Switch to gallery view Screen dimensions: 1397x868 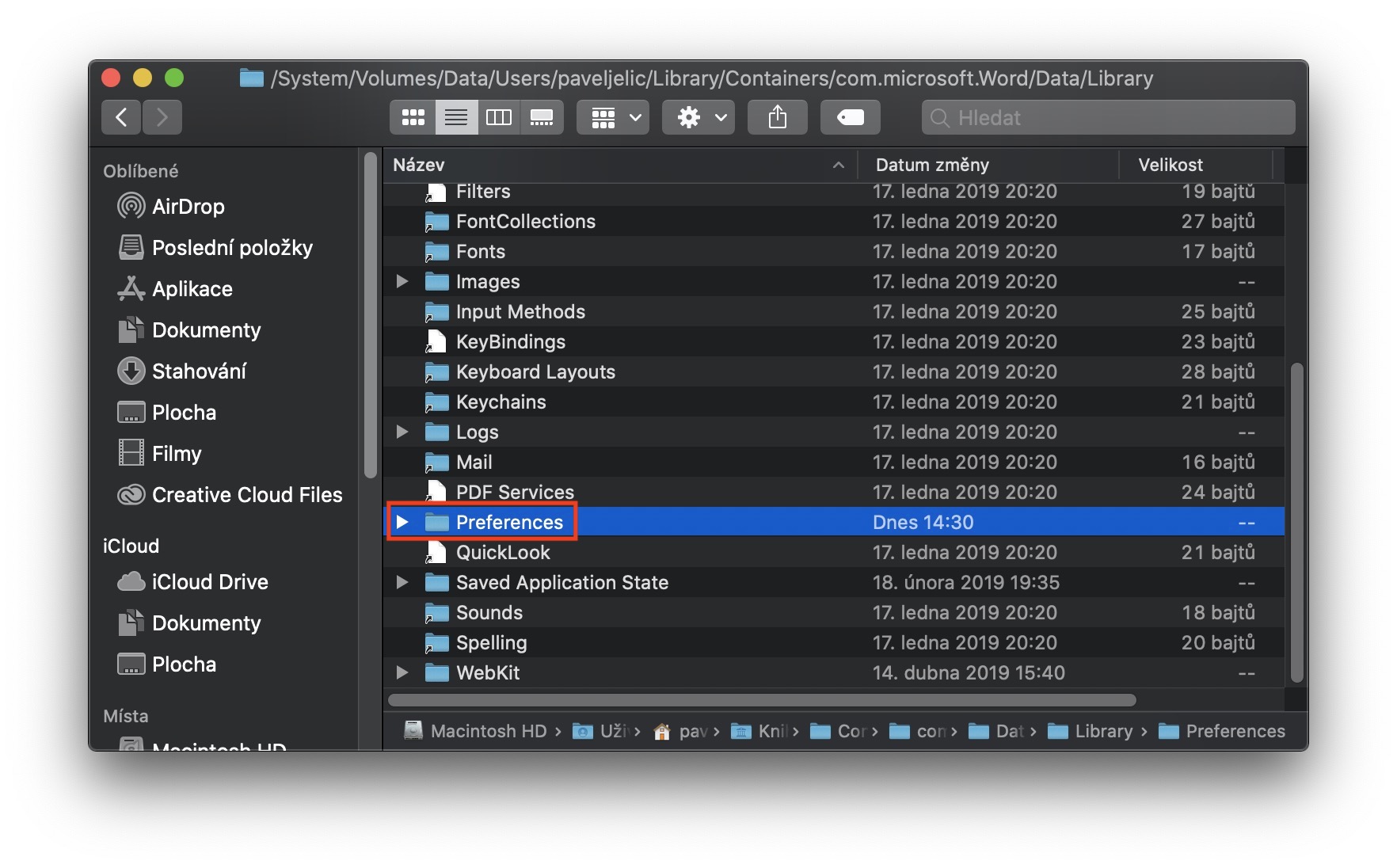pos(542,117)
